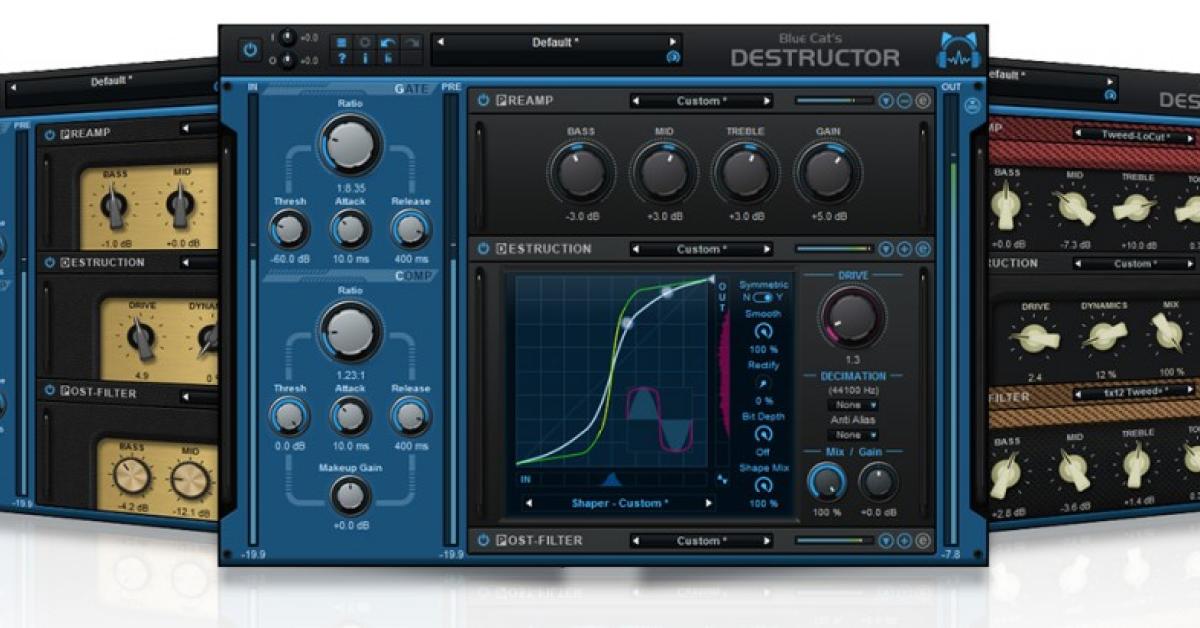
Task: Click the info icon in the toolbar
Action: coord(364,58)
